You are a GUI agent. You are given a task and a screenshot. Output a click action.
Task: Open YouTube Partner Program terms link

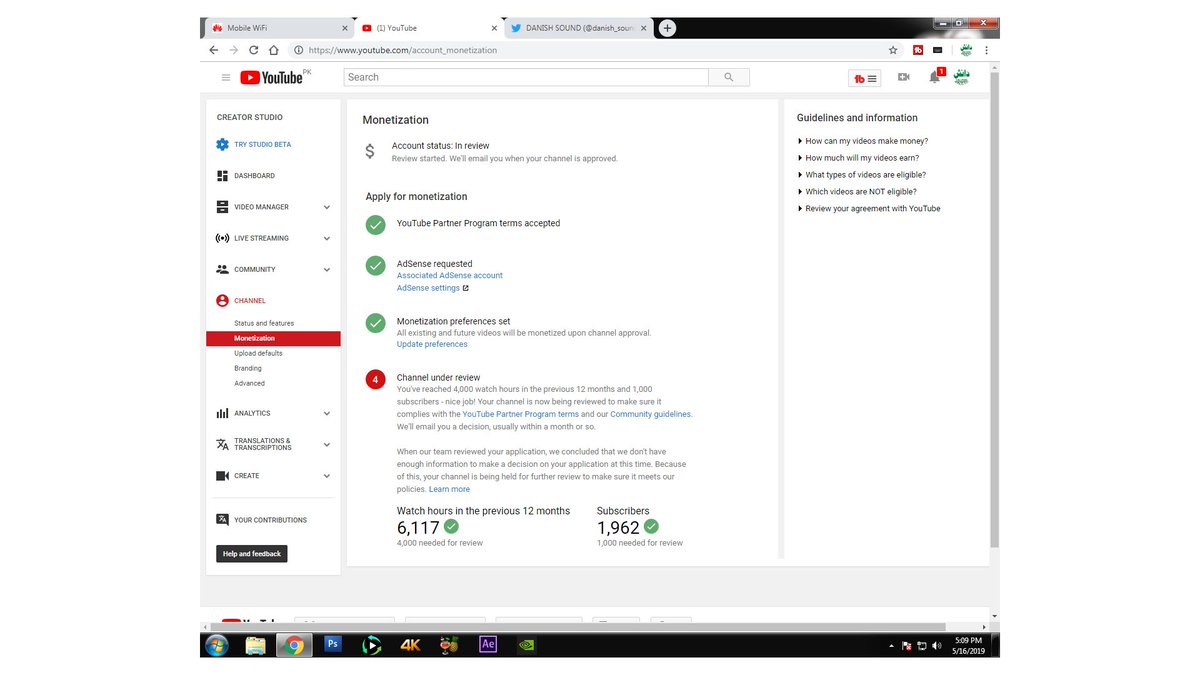[521, 414]
